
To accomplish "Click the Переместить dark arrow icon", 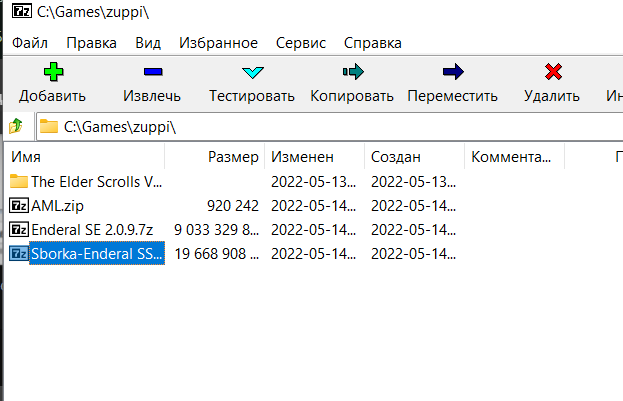I will tap(453, 72).
